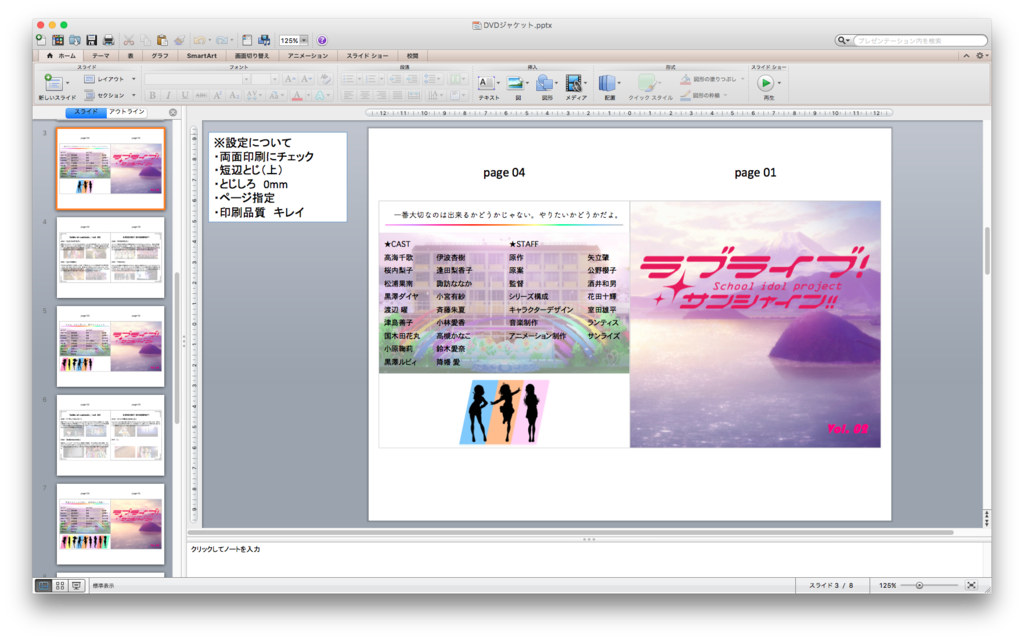
Task: Open the スライド ショー ribbon tab
Action: click(x=367, y=56)
